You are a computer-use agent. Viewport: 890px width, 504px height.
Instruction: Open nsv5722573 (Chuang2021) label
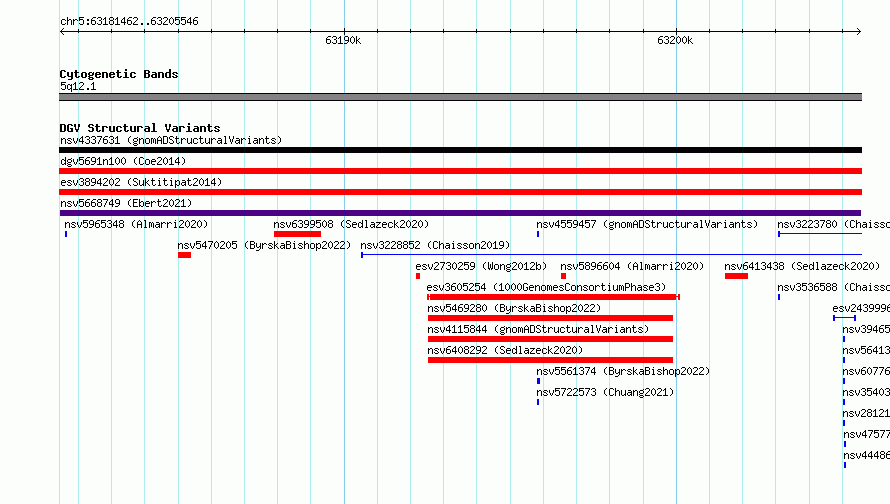click(x=605, y=392)
